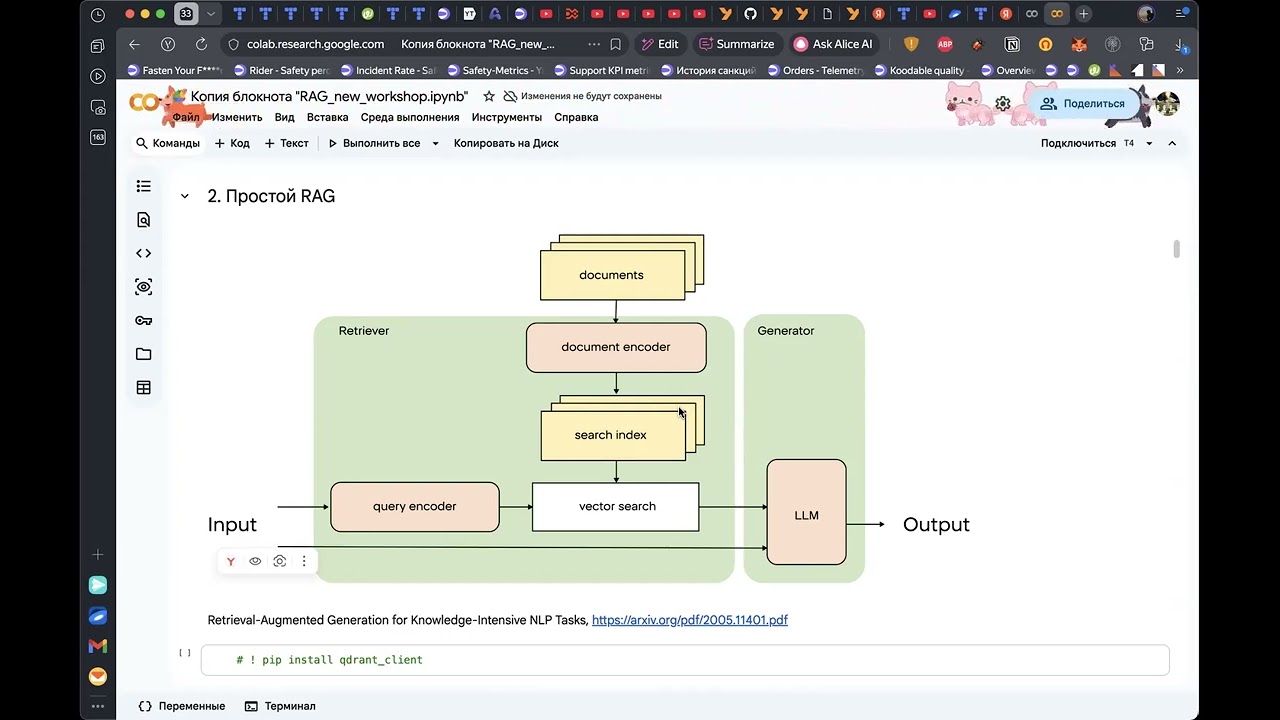Viewport: 1280px width, 720px height.
Task: Click the RAG architecture diagram image
Action: coord(588,408)
